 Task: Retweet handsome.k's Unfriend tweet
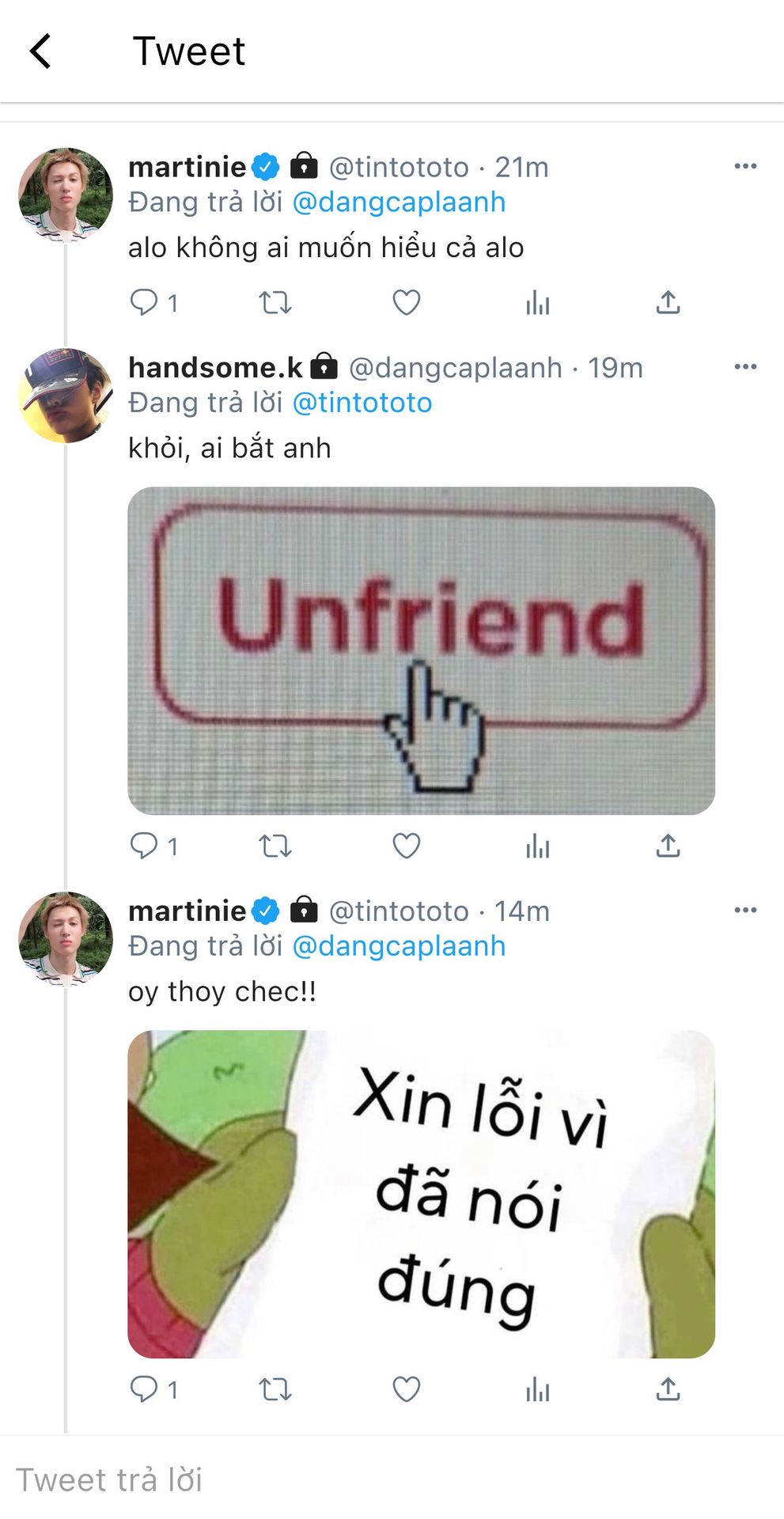click(x=275, y=846)
